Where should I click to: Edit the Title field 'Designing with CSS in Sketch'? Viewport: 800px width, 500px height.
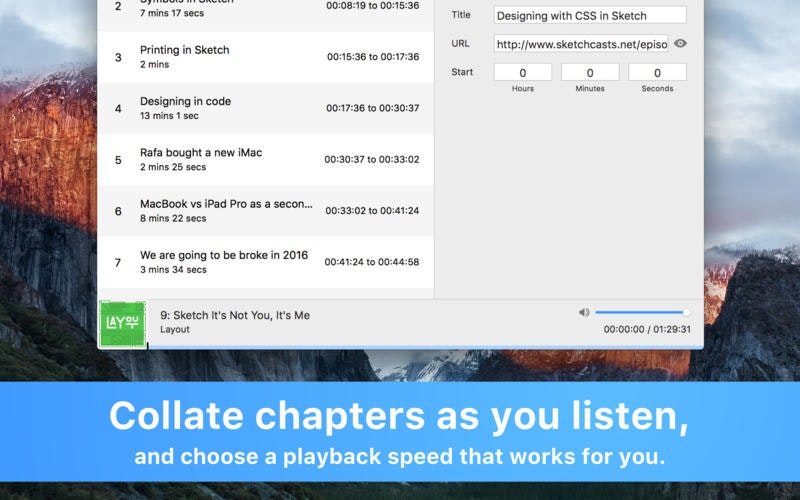click(590, 15)
